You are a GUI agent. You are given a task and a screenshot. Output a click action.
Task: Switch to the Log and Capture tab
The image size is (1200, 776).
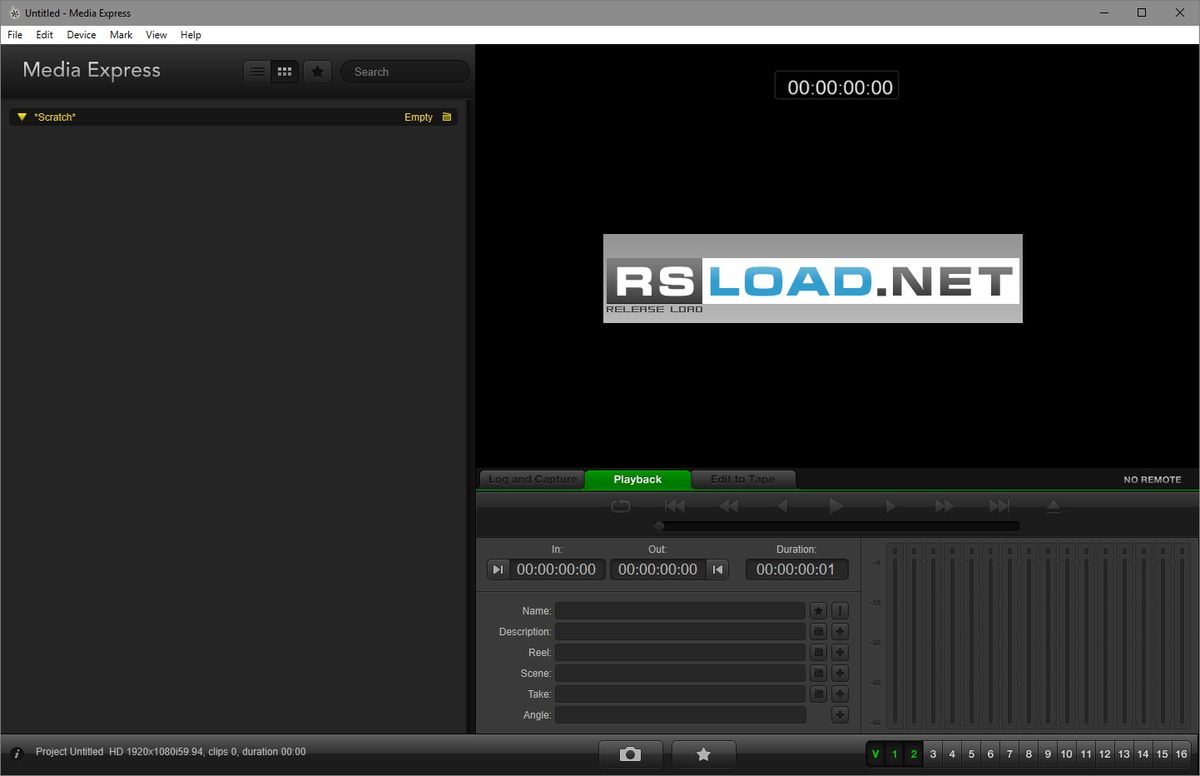click(530, 479)
